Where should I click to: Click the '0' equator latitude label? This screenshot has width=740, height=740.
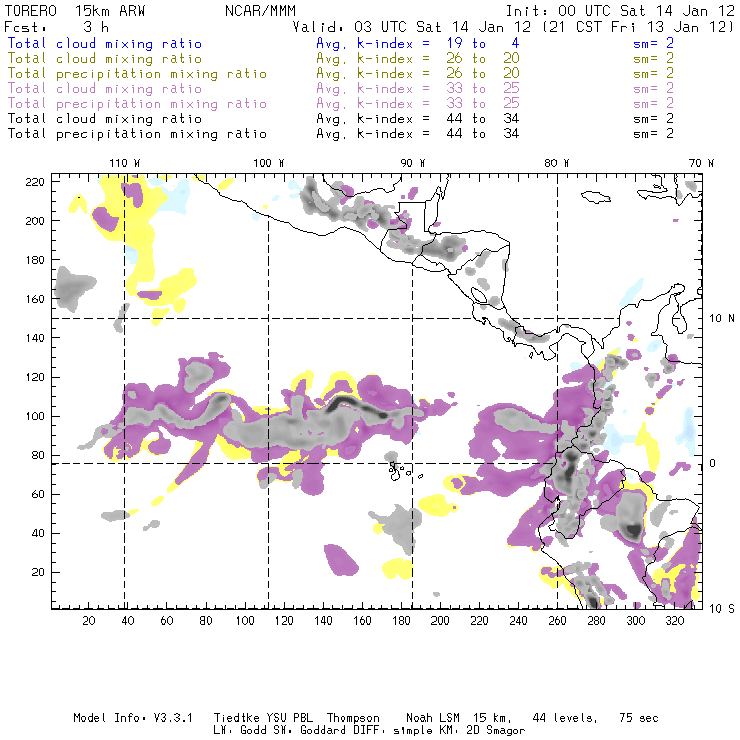pyautogui.click(x=712, y=463)
